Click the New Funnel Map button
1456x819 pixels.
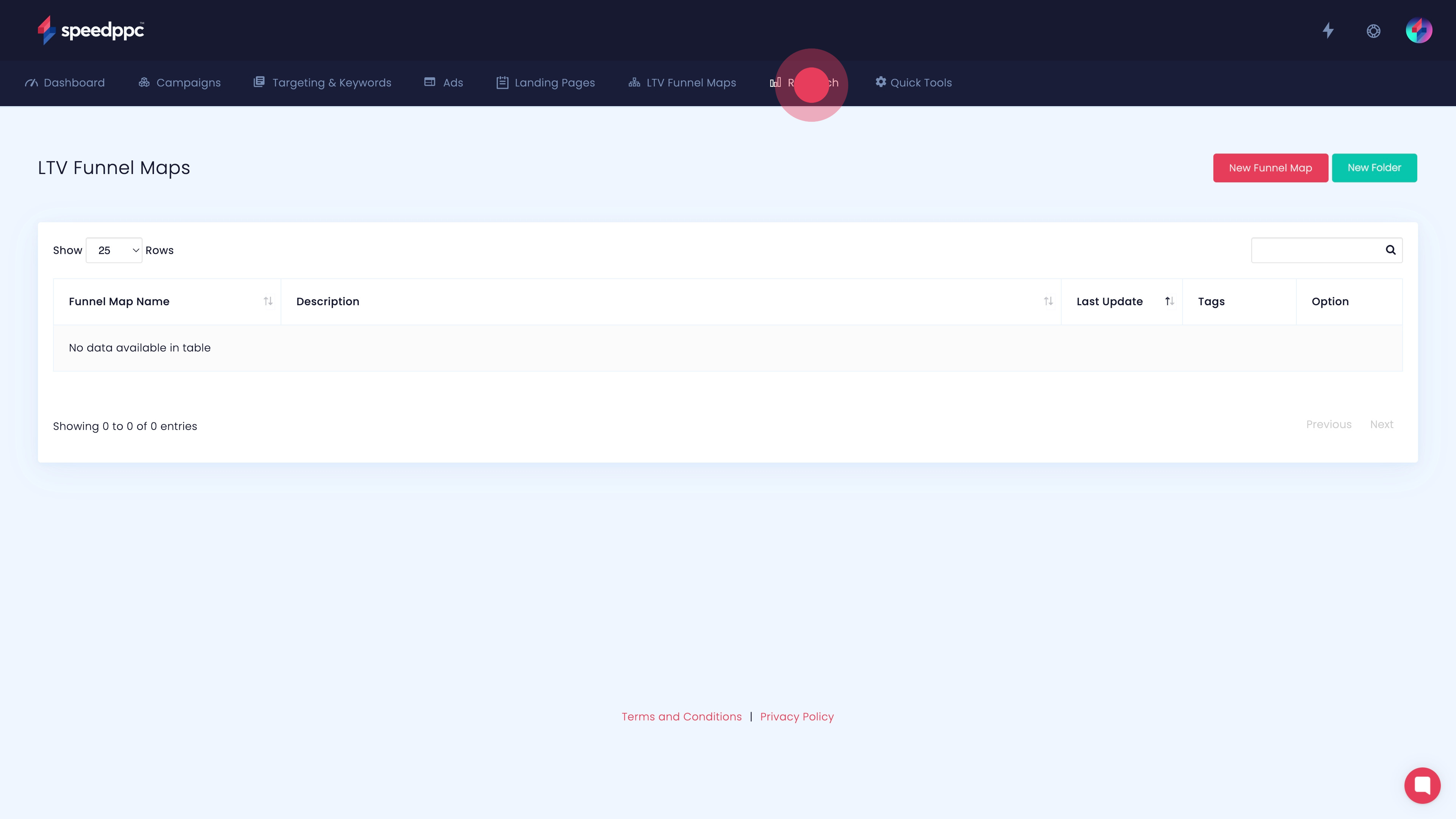pyautogui.click(x=1270, y=168)
